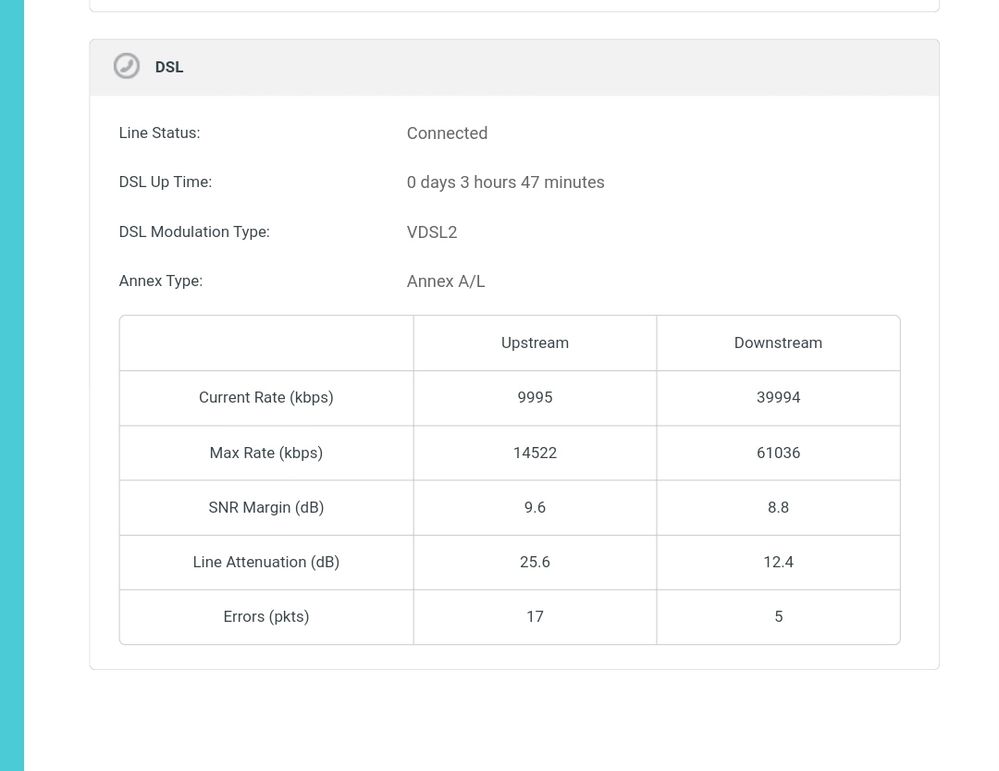Viewport: 999px width, 771px height.
Task: Select the VDSL2 modulation type value
Action: click(x=432, y=232)
